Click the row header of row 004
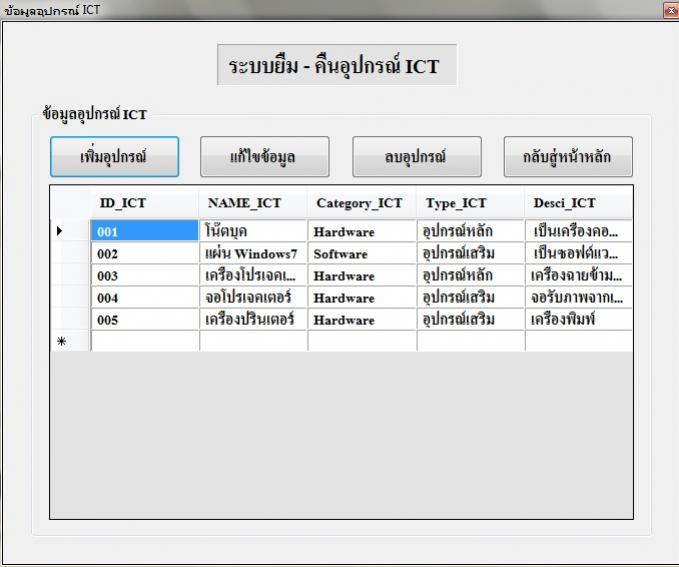Screen dimensions: 679x567 point(70,297)
